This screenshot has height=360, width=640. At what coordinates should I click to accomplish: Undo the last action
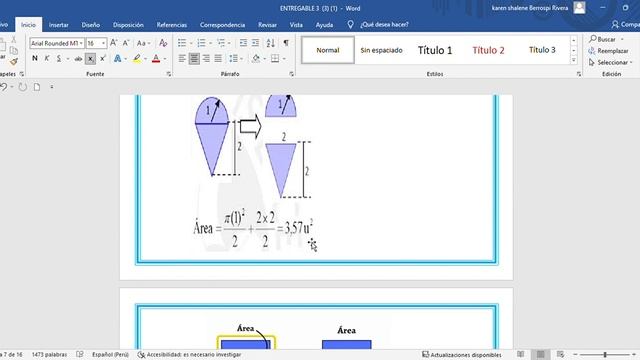click(4, 87)
